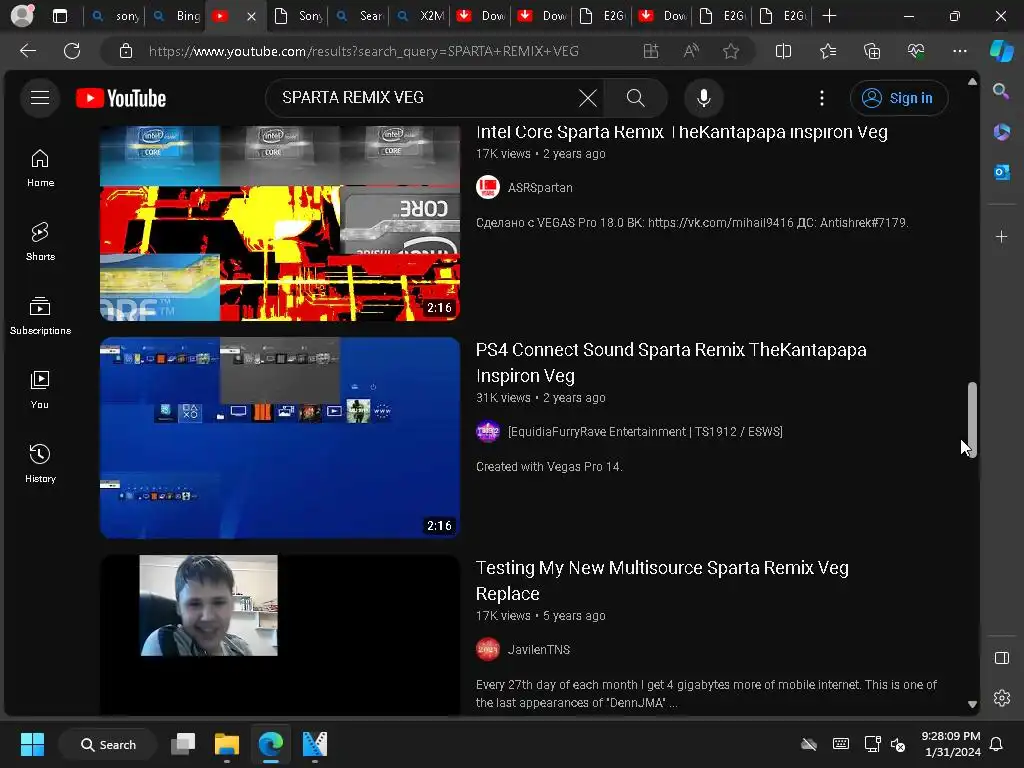Click the scrollbar down arrow

pos(972,704)
